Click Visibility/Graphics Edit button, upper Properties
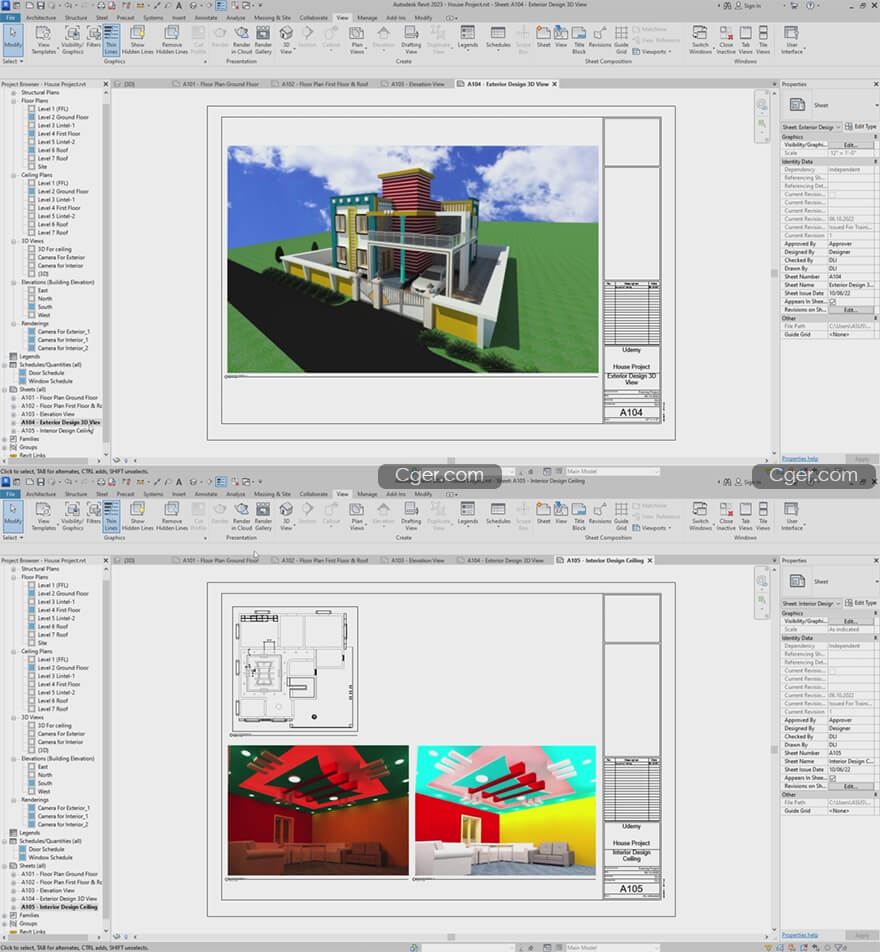The image size is (880, 952). point(850,145)
